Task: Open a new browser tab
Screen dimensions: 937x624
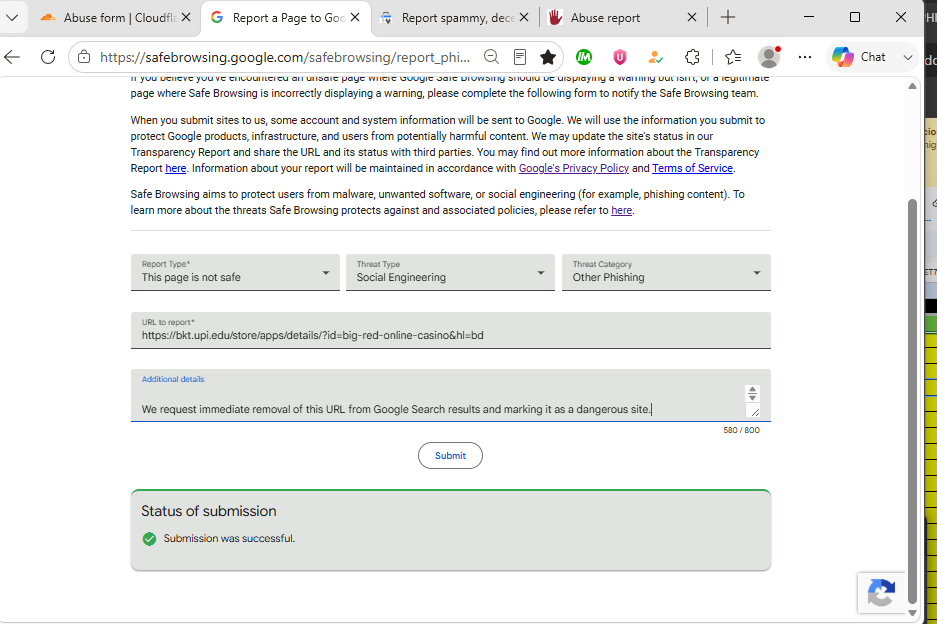Action: coord(728,17)
